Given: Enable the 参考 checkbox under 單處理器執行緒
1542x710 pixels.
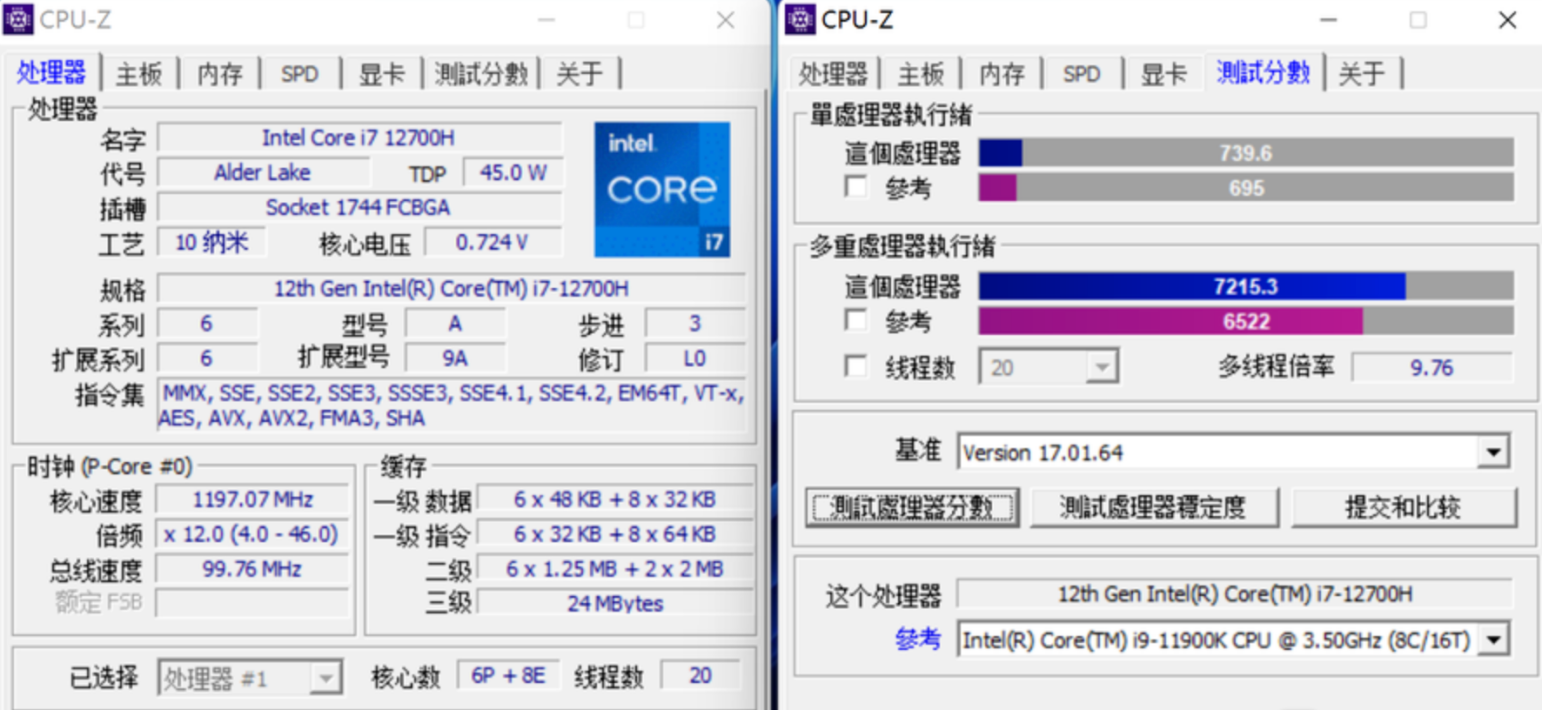Looking at the screenshot, I should [x=855, y=186].
